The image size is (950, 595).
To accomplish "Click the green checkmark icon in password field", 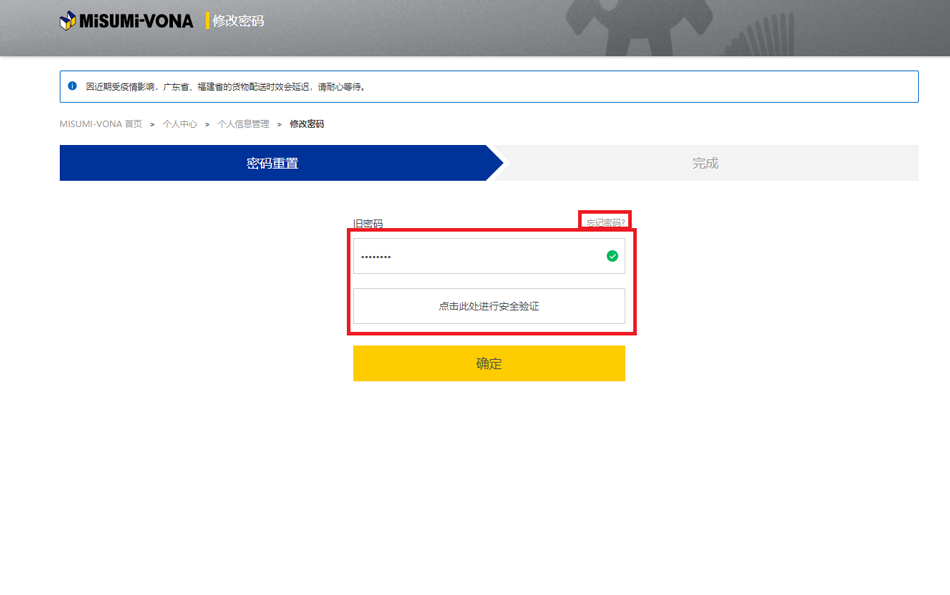I will click(612, 256).
